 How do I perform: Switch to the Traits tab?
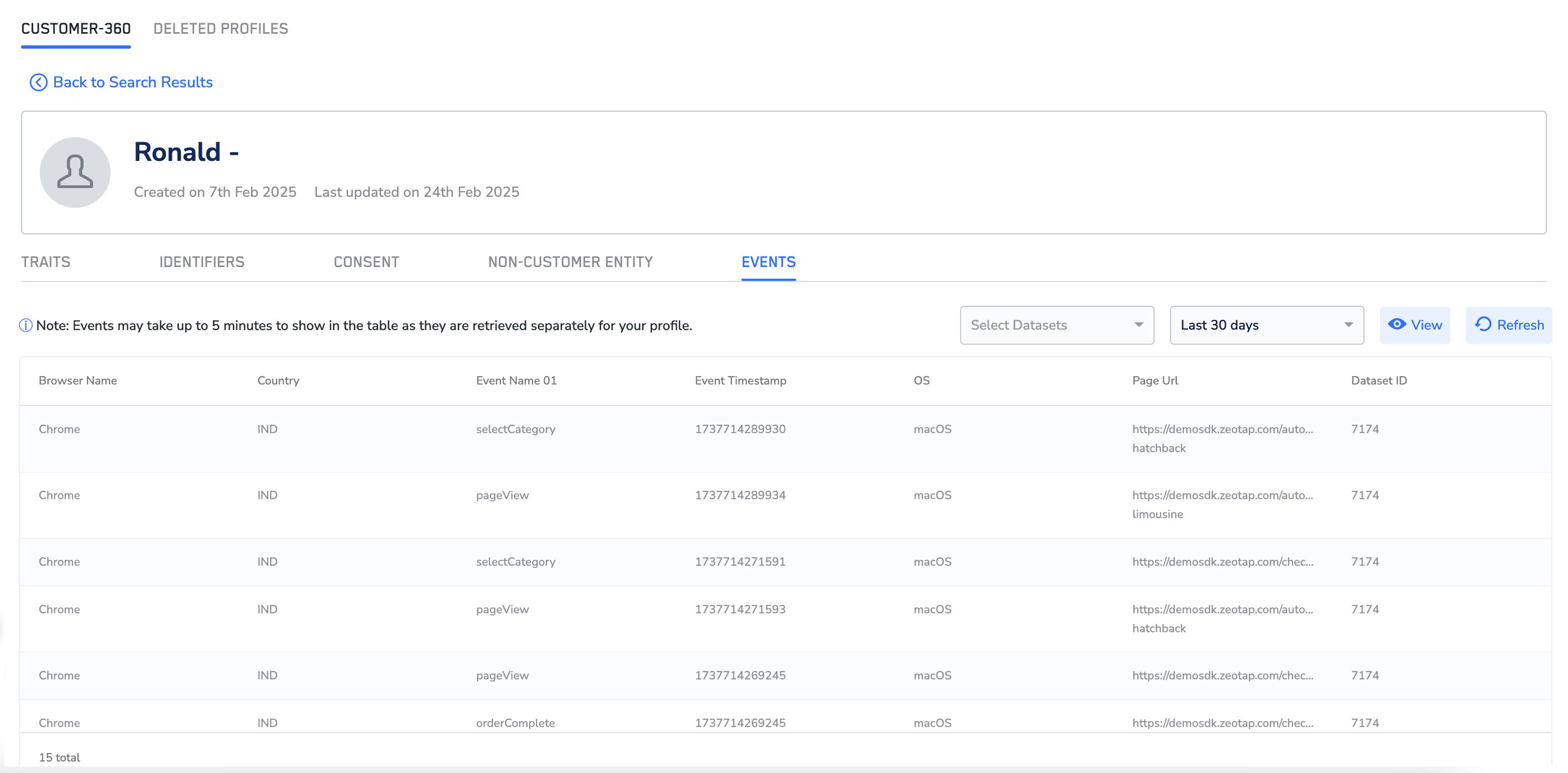pyautogui.click(x=46, y=262)
